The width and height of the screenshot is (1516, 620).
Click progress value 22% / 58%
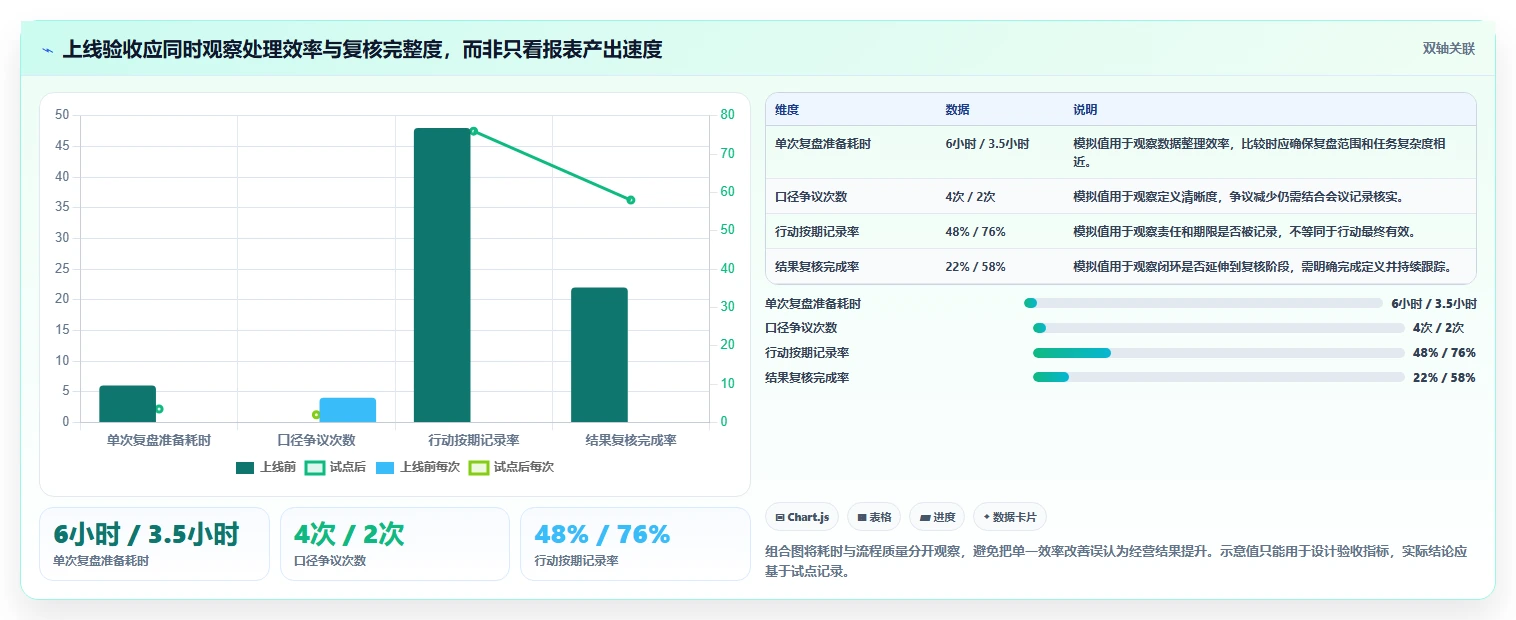[x=1444, y=378]
